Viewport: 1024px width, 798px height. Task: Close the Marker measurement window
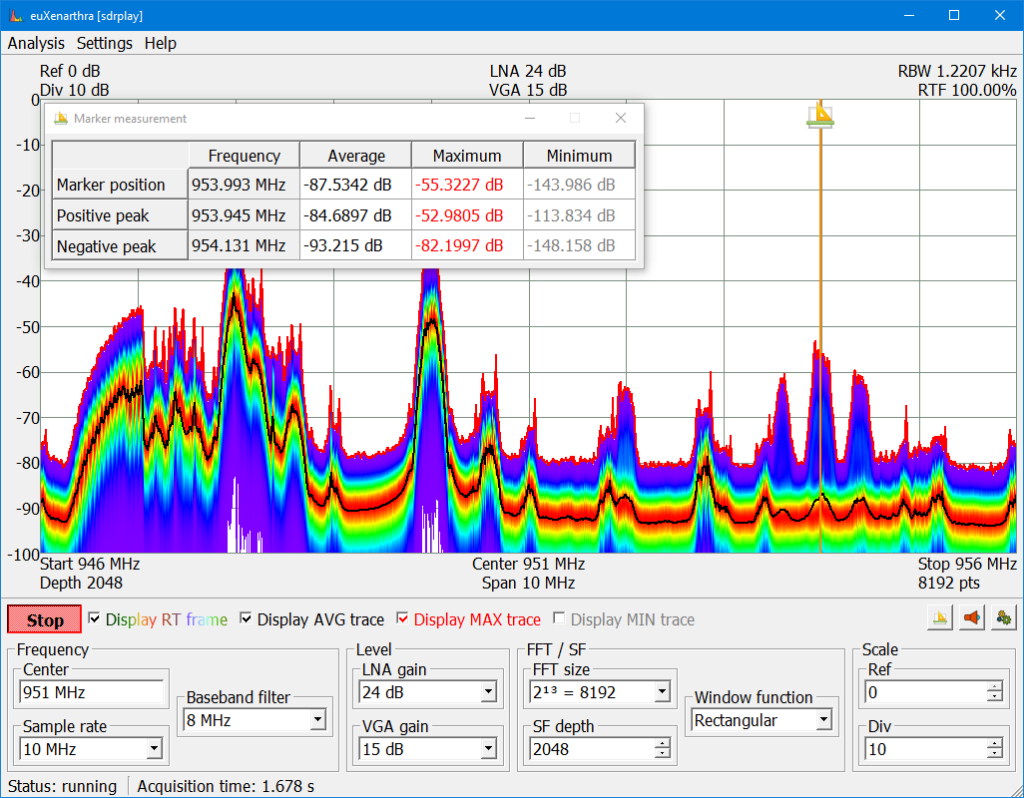pos(620,118)
